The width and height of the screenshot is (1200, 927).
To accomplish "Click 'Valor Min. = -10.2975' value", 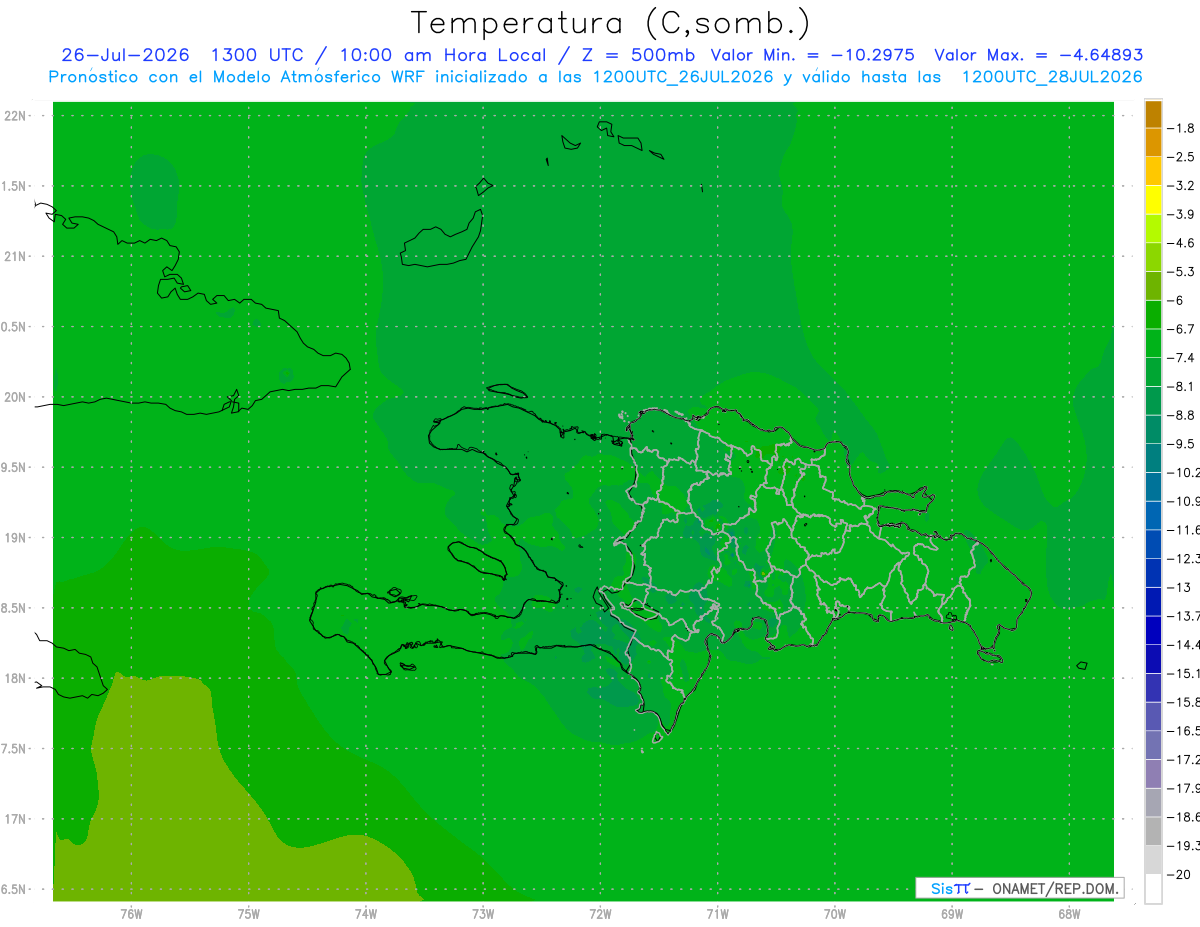I will tap(812, 55).
